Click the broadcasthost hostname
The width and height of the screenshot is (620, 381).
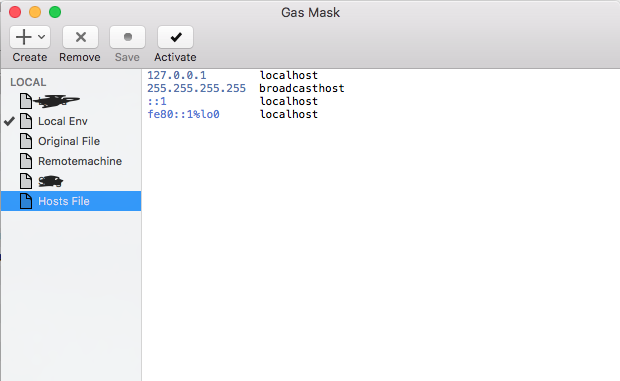(302, 88)
